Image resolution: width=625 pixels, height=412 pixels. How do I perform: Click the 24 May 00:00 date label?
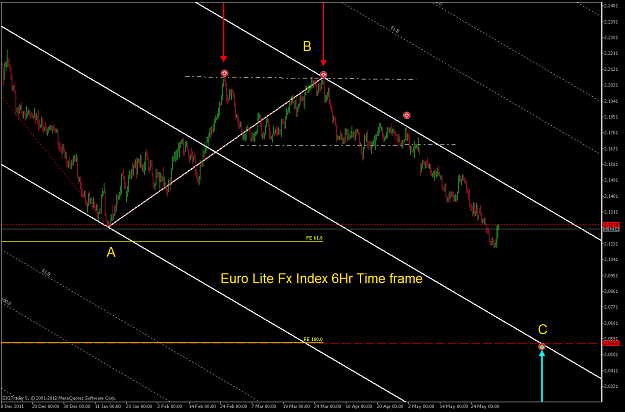click(x=484, y=406)
